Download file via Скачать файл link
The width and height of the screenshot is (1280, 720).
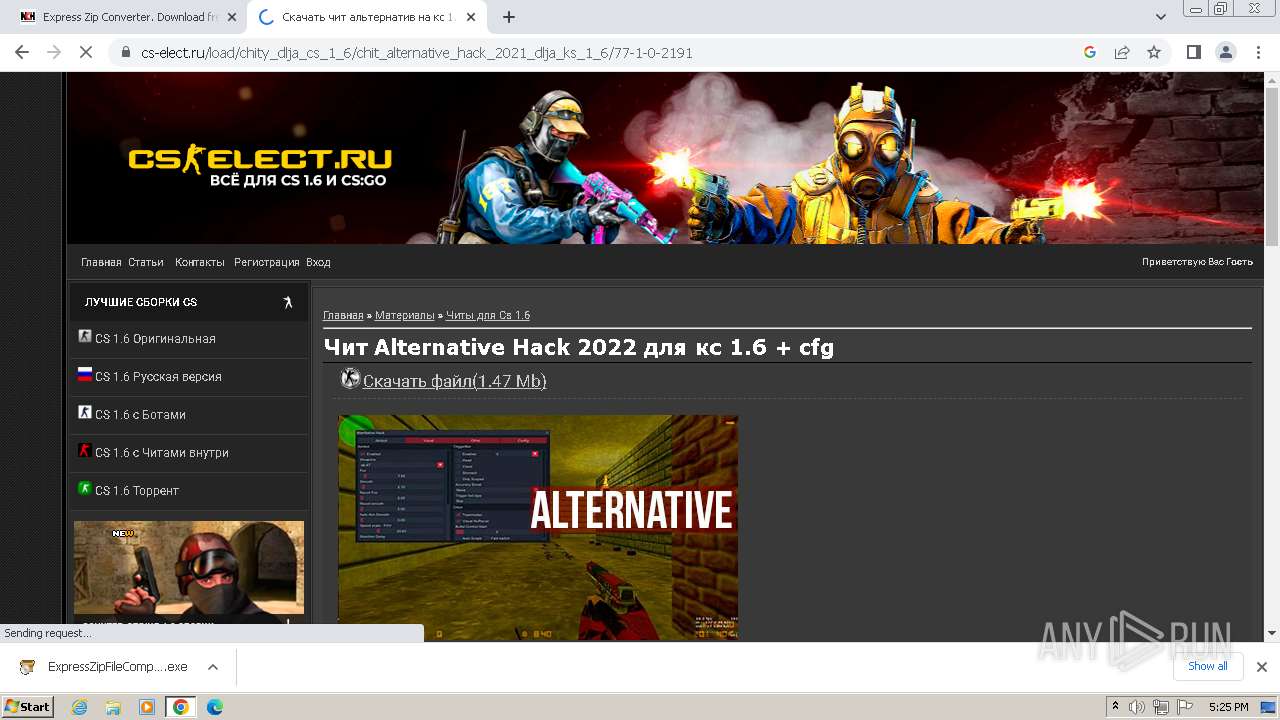click(x=454, y=381)
